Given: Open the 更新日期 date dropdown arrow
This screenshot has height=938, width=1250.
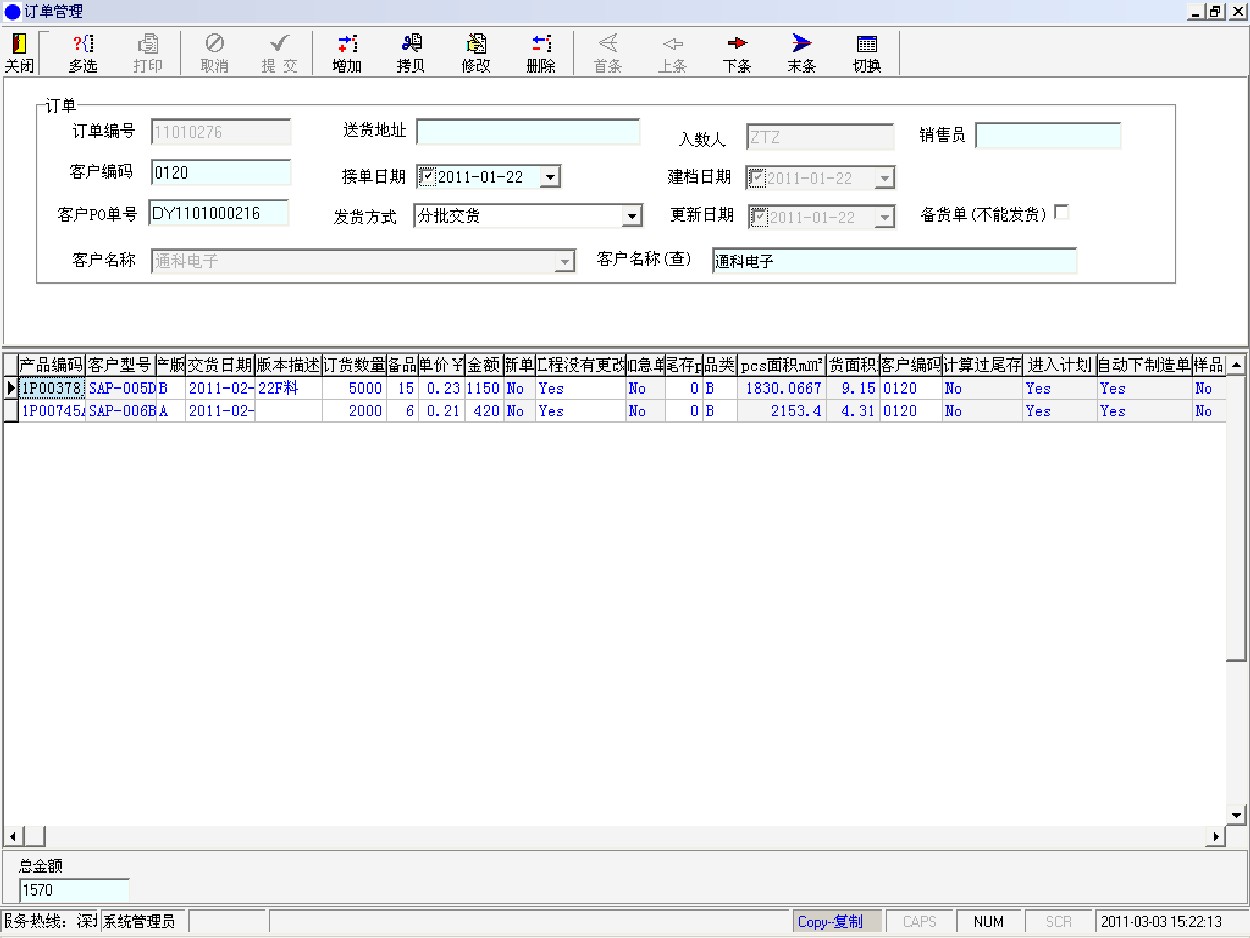Looking at the screenshot, I should pos(884,217).
